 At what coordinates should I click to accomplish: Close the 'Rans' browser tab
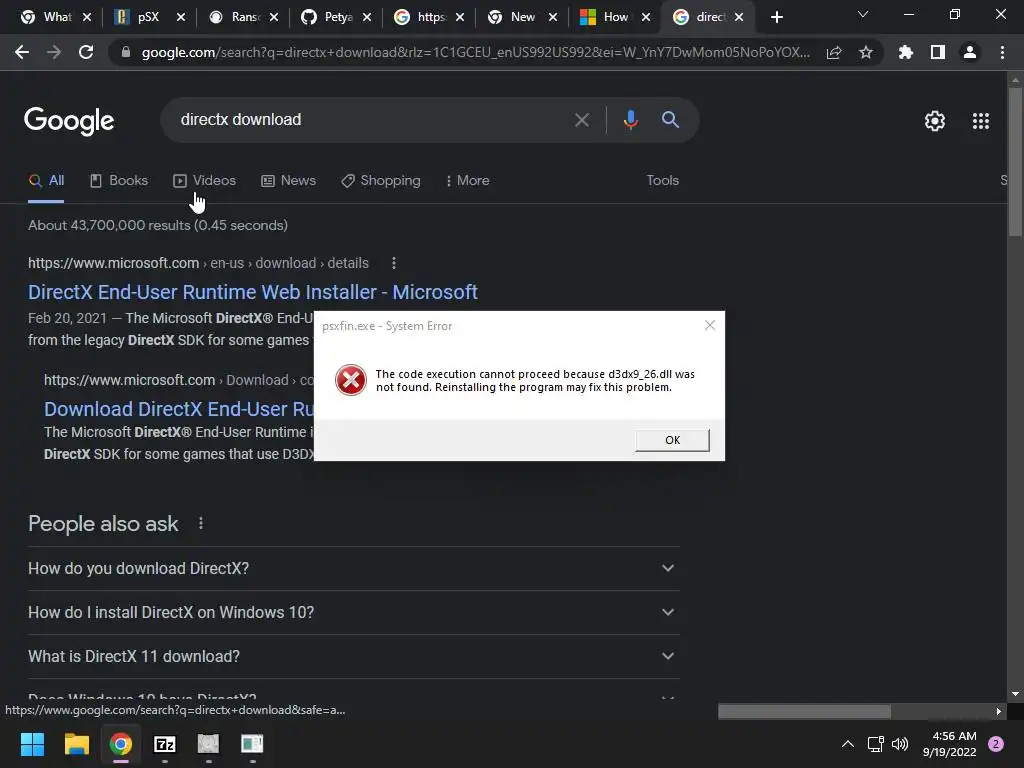[274, 18]
